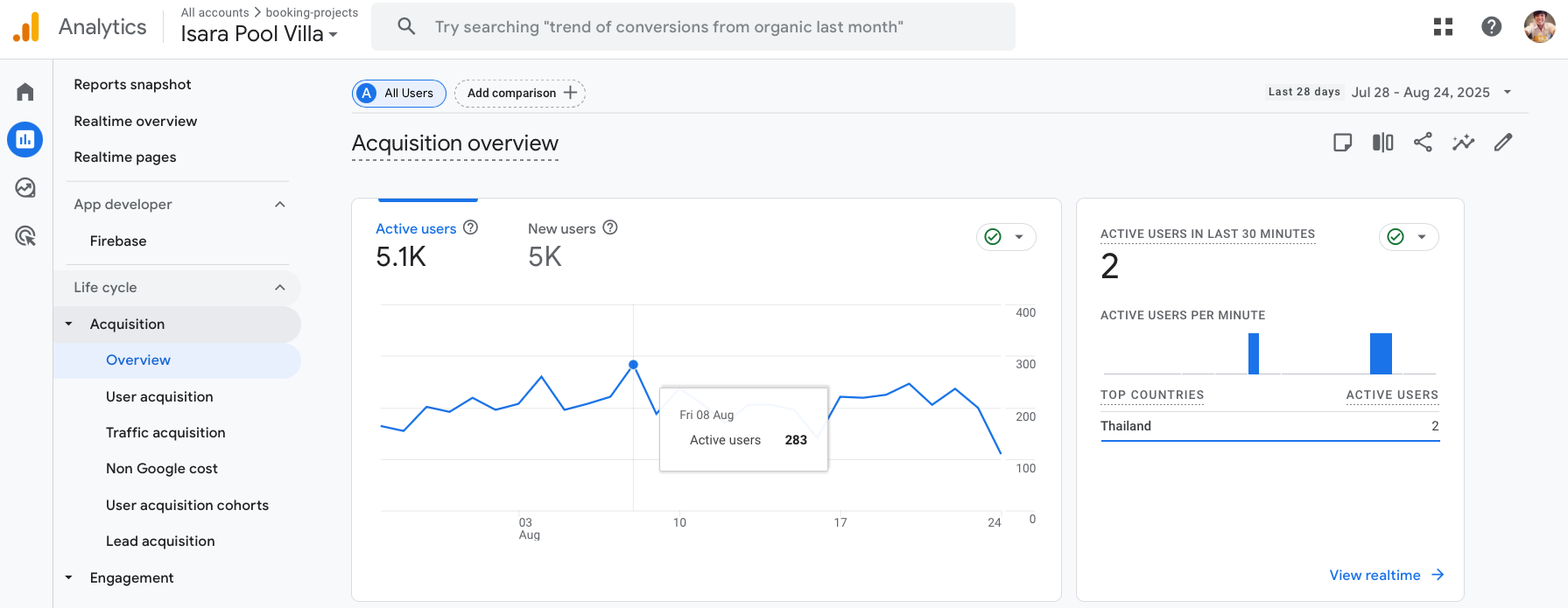Select the New users metric tab
The height and width of the screenshot is (608, 1568).
561,228
